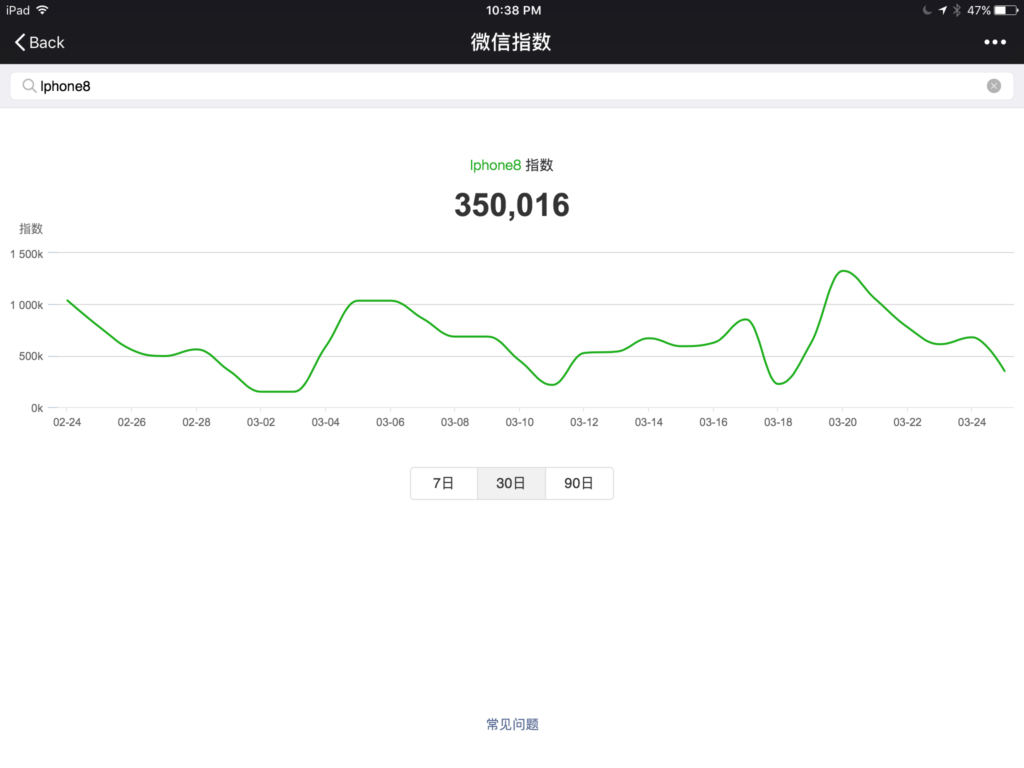
Task: Go back with the Back button
Action: (x=39, y=42)
